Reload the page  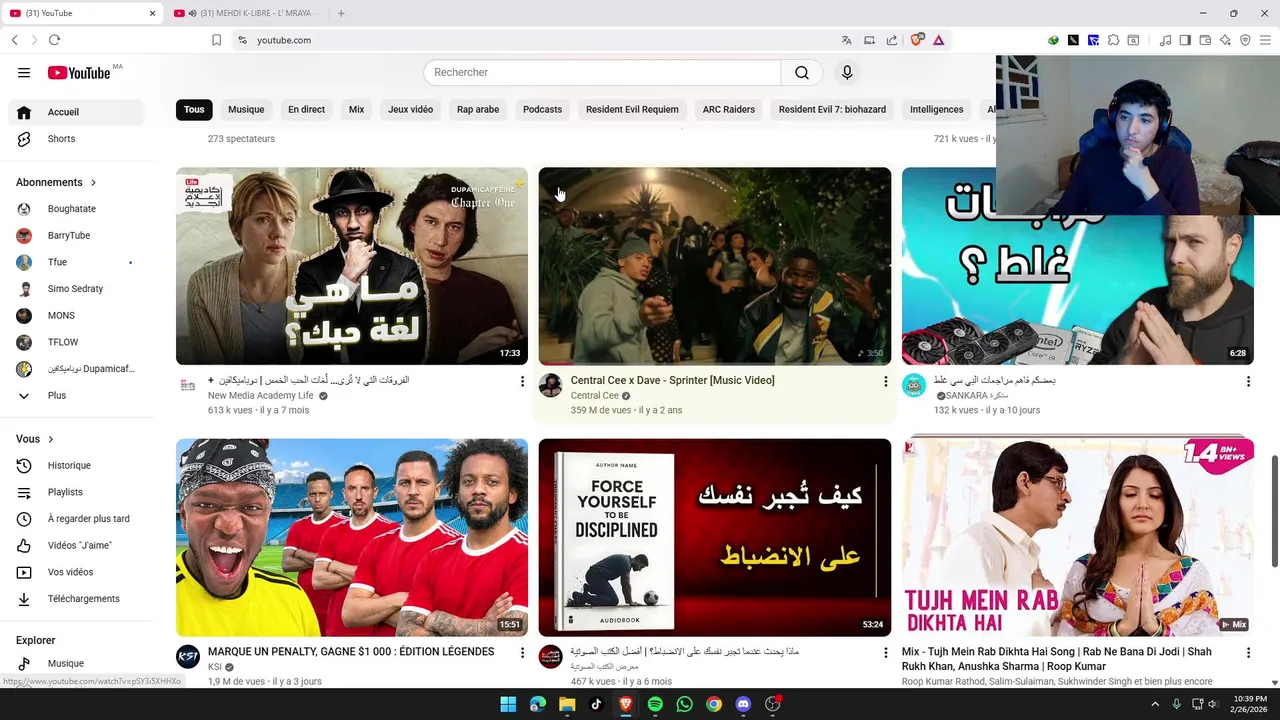(x=54, y=40)
